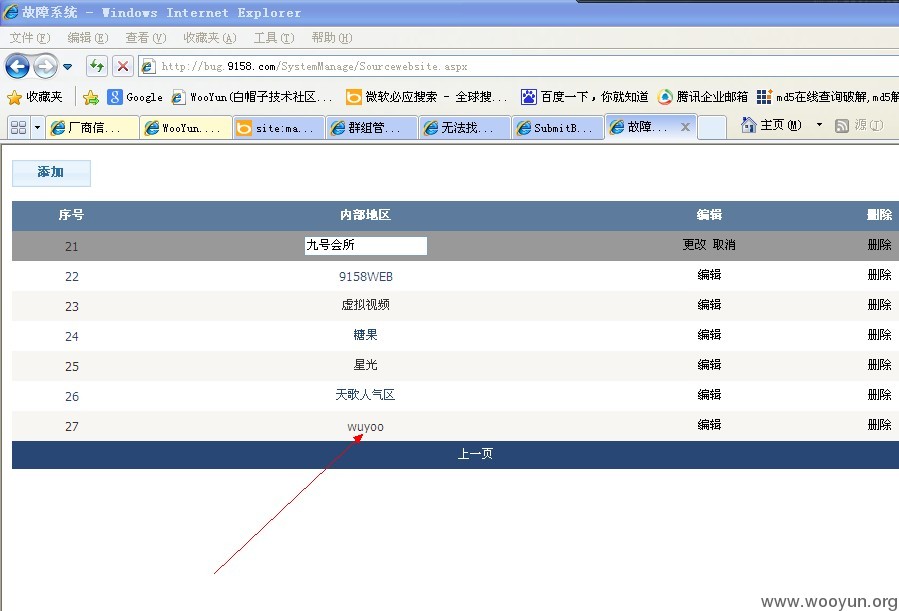Go back with the IE Back arrow
899x611 pixels.
[x=17, y=67]
